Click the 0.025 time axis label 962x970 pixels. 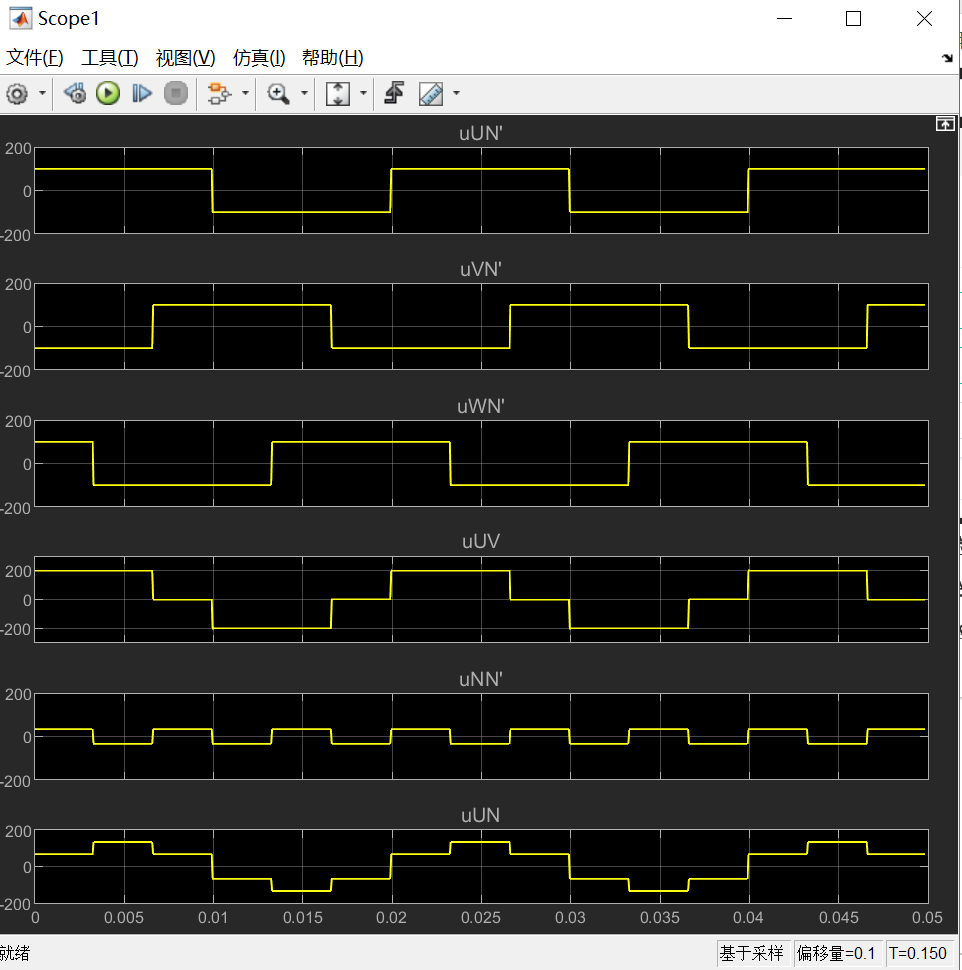[481, 917]
